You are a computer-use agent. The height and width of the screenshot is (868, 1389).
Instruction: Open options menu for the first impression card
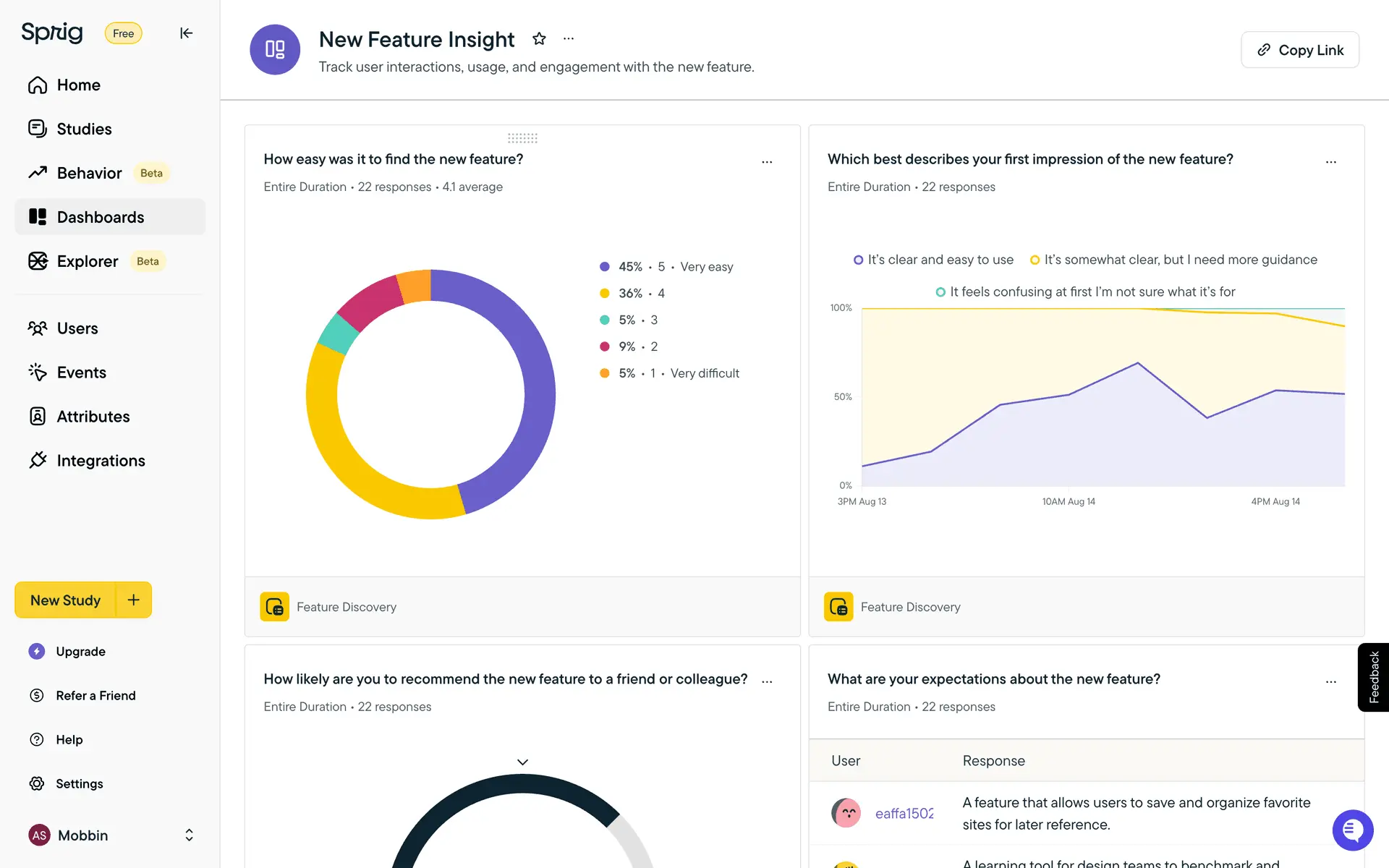1330,162
